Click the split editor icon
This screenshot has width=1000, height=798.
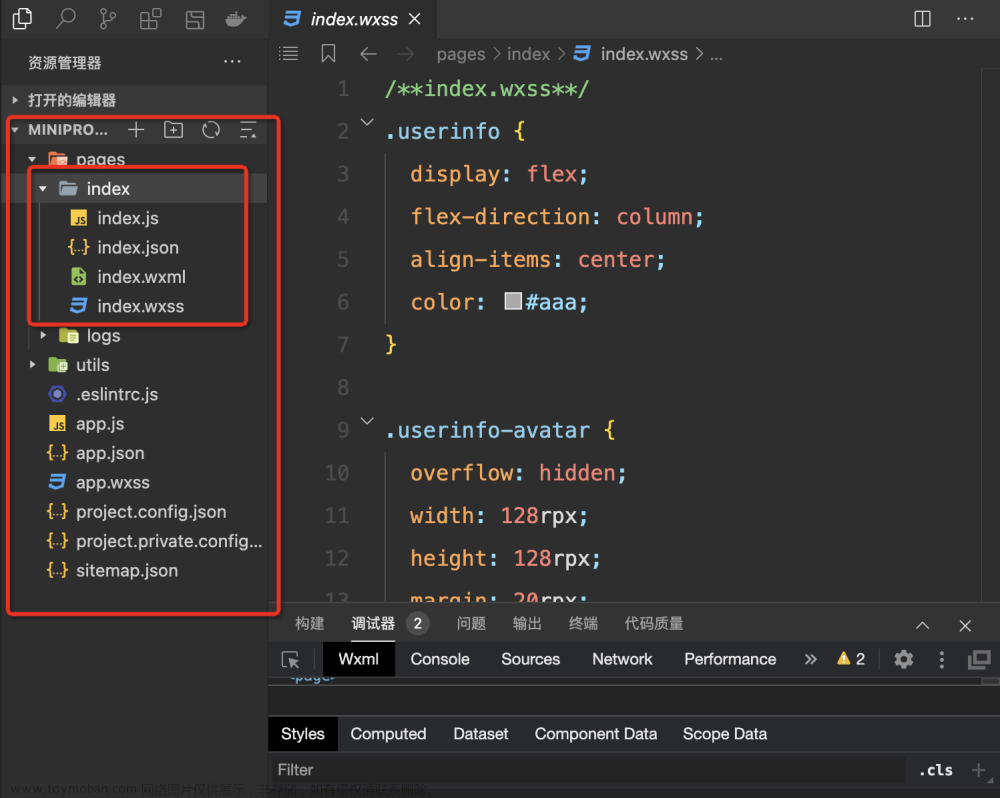[922, 18]
